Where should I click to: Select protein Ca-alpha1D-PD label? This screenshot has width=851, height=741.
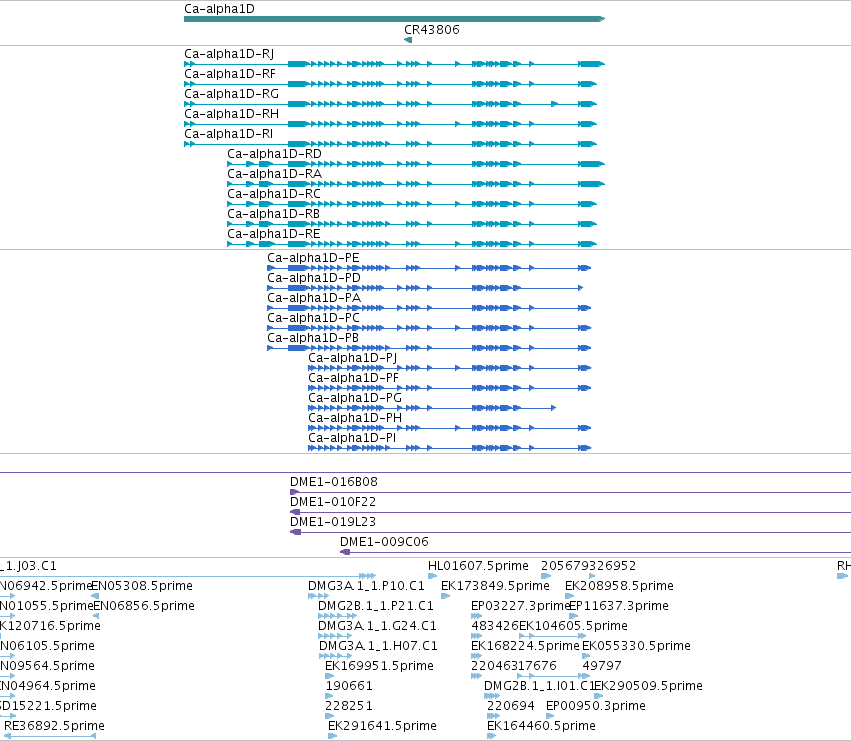pyautogui.click(x=314, y=278)
